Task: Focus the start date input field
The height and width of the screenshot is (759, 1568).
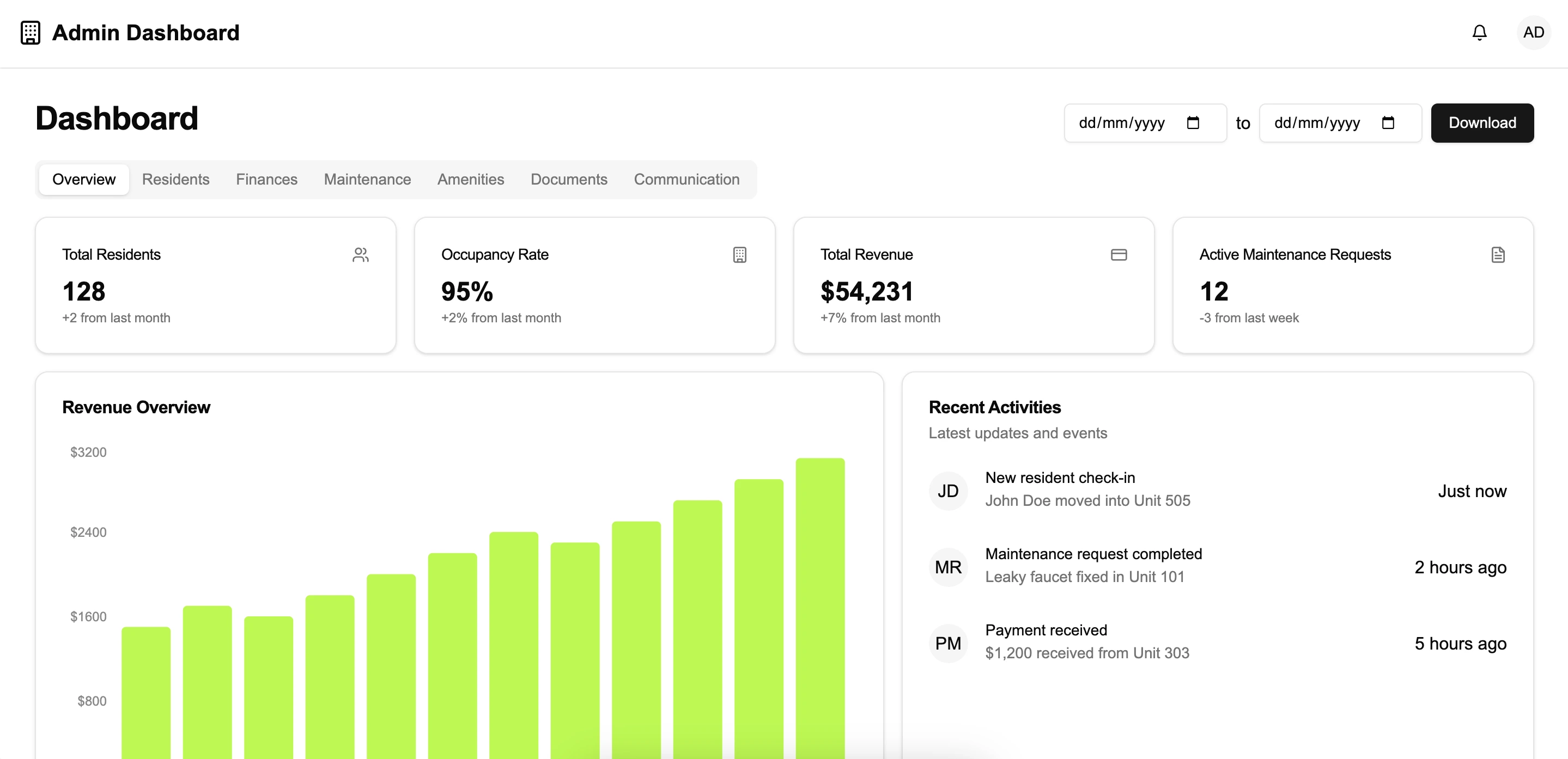Action: 1145,123
